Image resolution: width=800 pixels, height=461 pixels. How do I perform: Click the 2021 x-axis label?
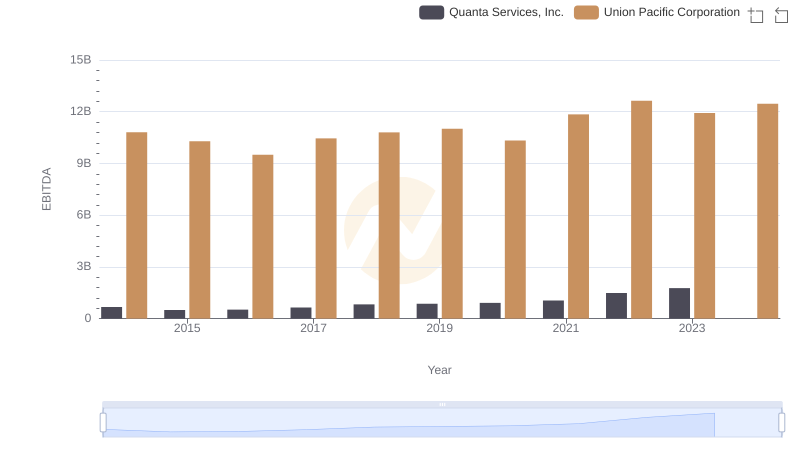click(566, 328)
